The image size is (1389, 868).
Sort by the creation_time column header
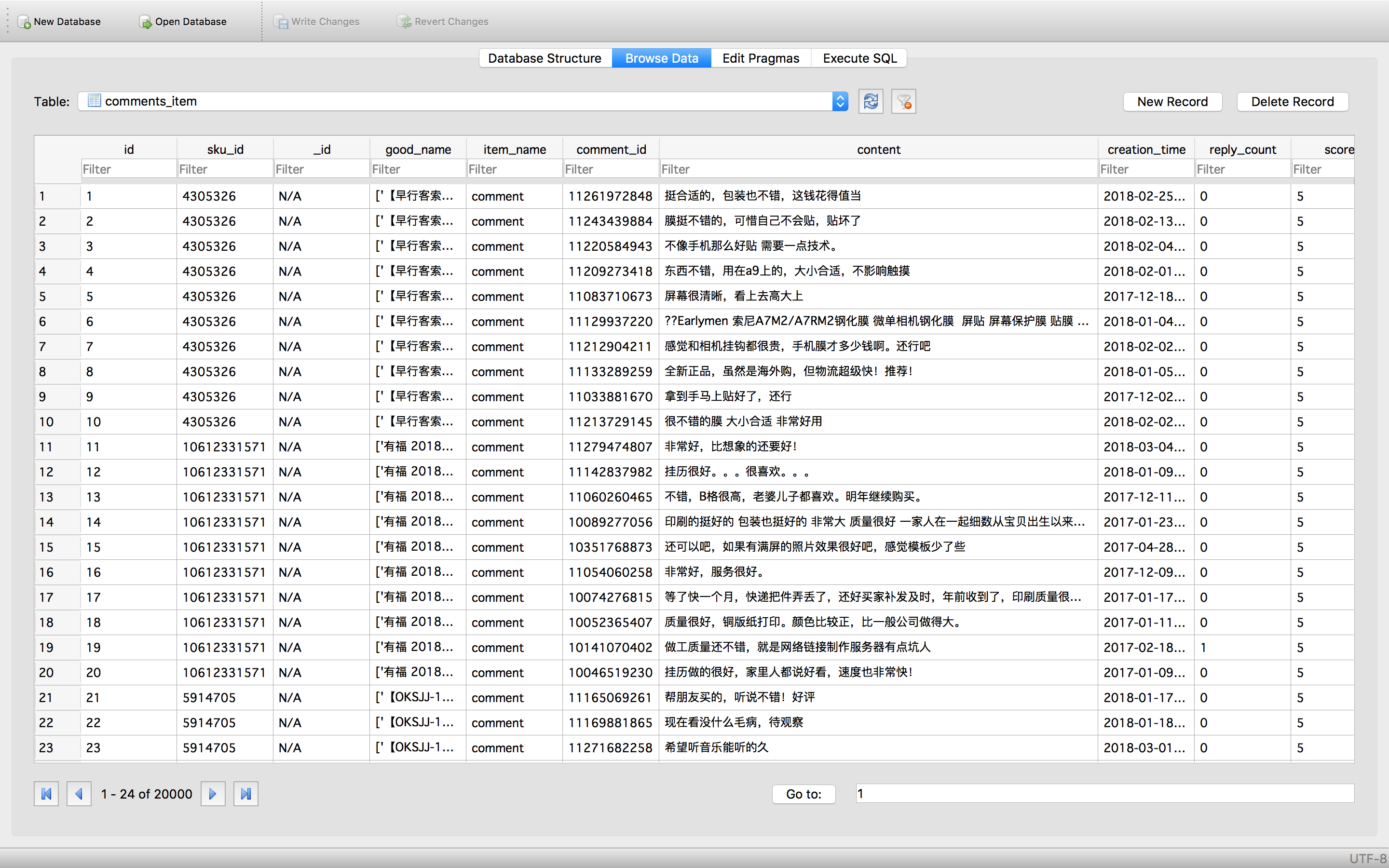[1146, 149]
